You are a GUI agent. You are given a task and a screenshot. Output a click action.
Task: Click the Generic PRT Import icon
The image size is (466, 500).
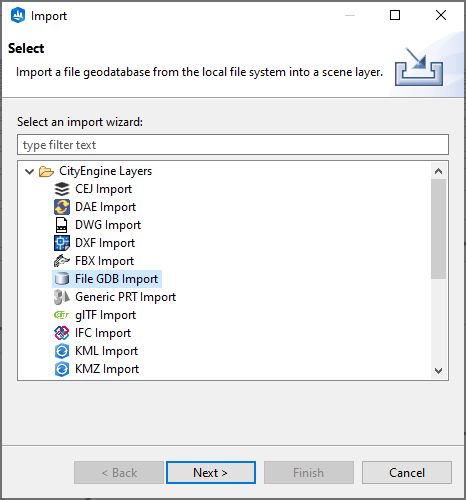click(x=62, y=297)
